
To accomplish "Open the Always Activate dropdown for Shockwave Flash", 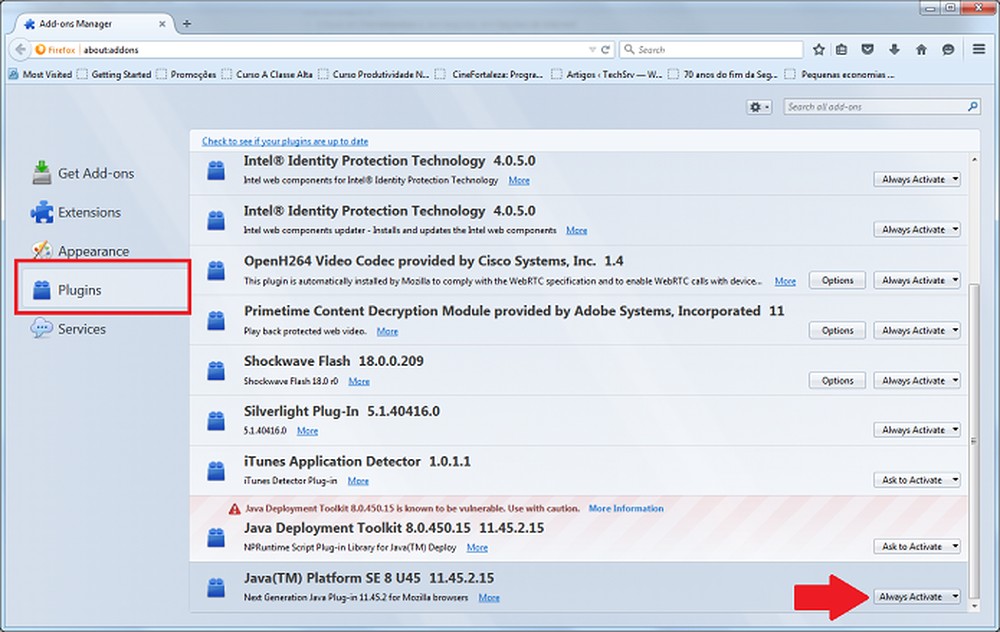I will [x=917, y=380].
